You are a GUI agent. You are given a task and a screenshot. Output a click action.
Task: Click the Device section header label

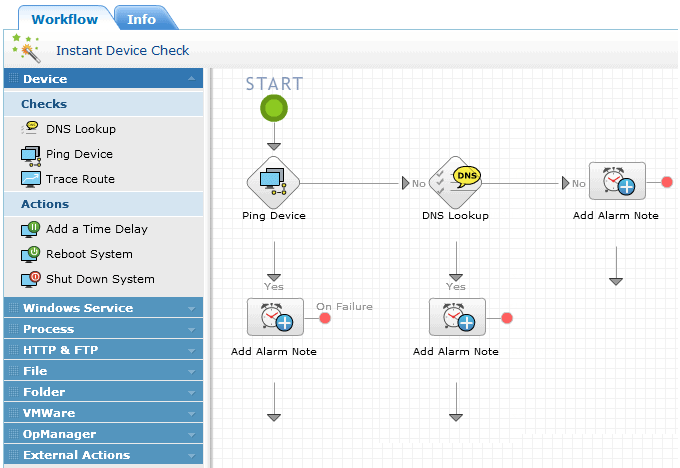[x=45, y=79]
